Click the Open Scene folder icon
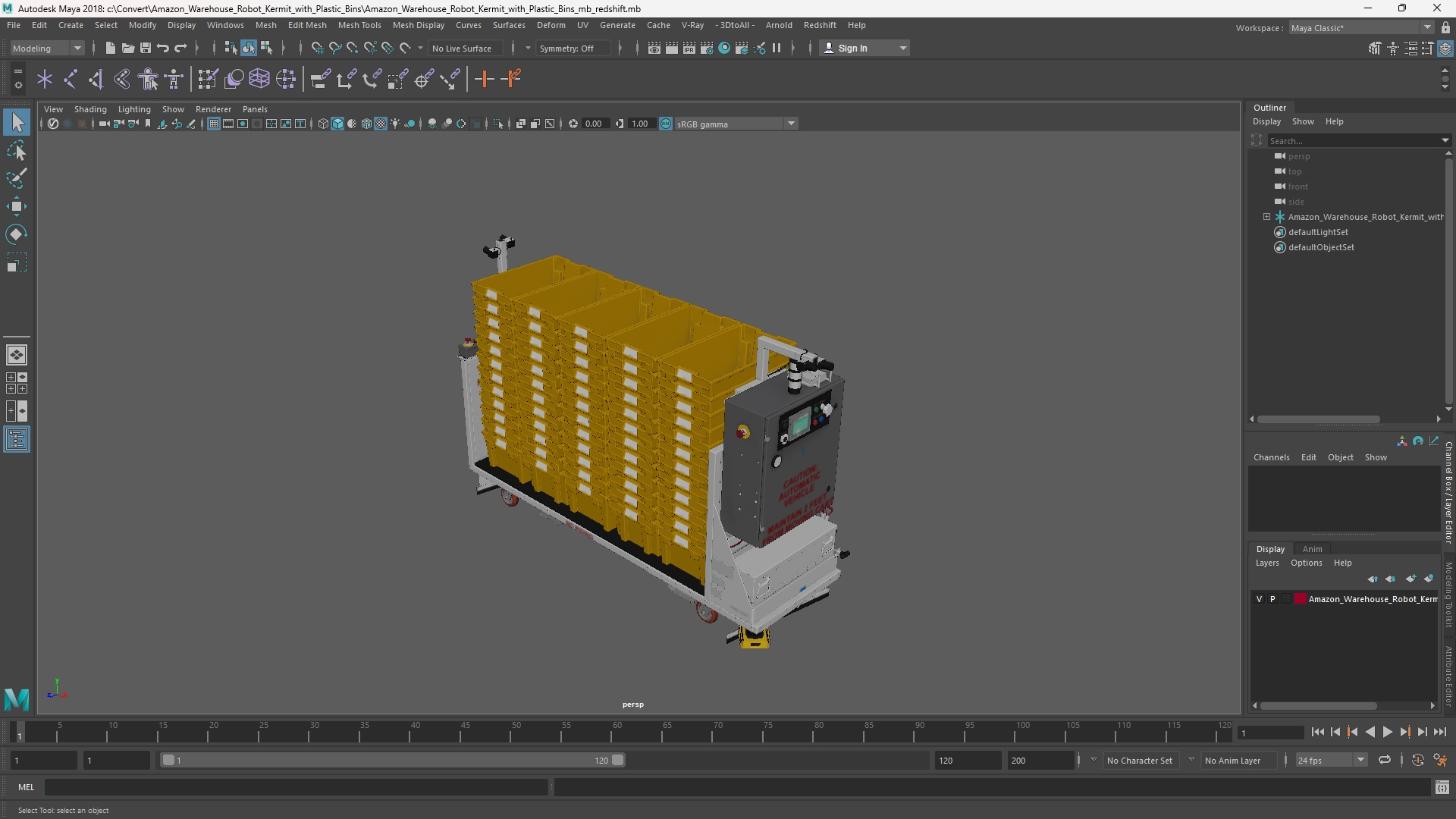 (x=128, y=48)
